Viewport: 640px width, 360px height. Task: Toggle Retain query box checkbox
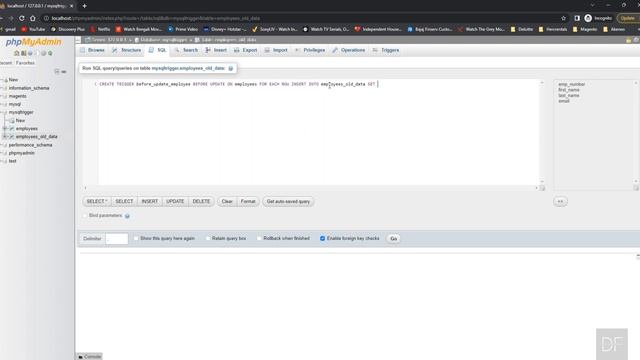208,238
